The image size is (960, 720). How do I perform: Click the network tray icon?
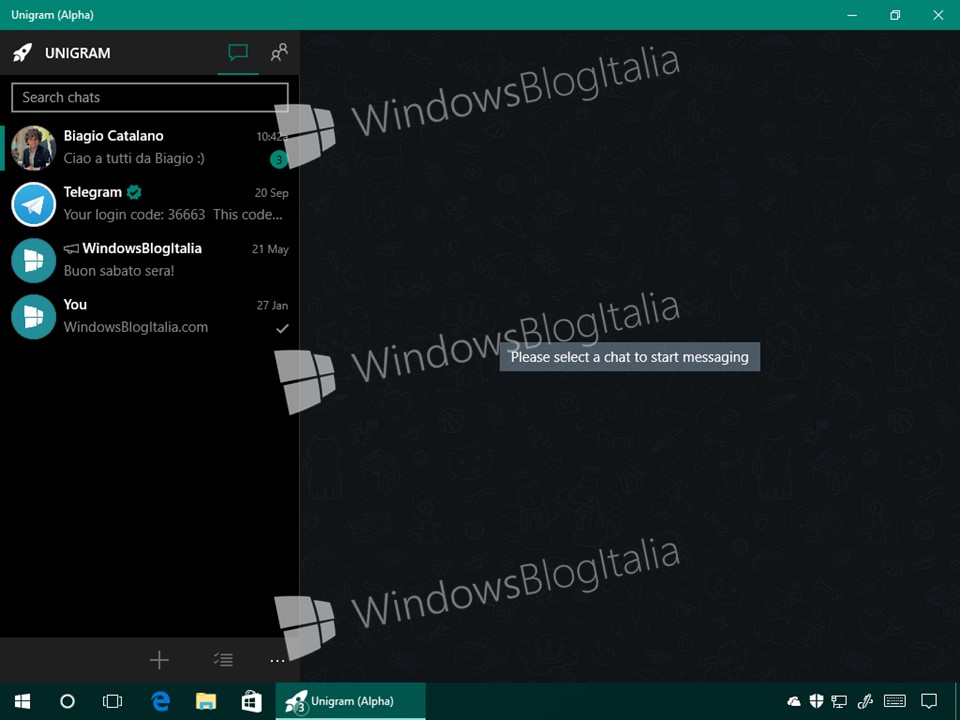click(x=839, y=702)
